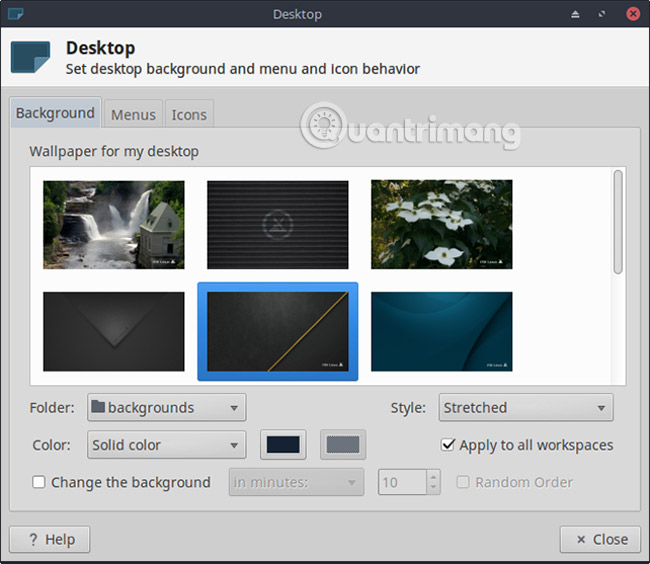The height and width of the screenshot is (564, 650).
Task: Click the maximize icon in title bar
Action: (x=602, y=15)
